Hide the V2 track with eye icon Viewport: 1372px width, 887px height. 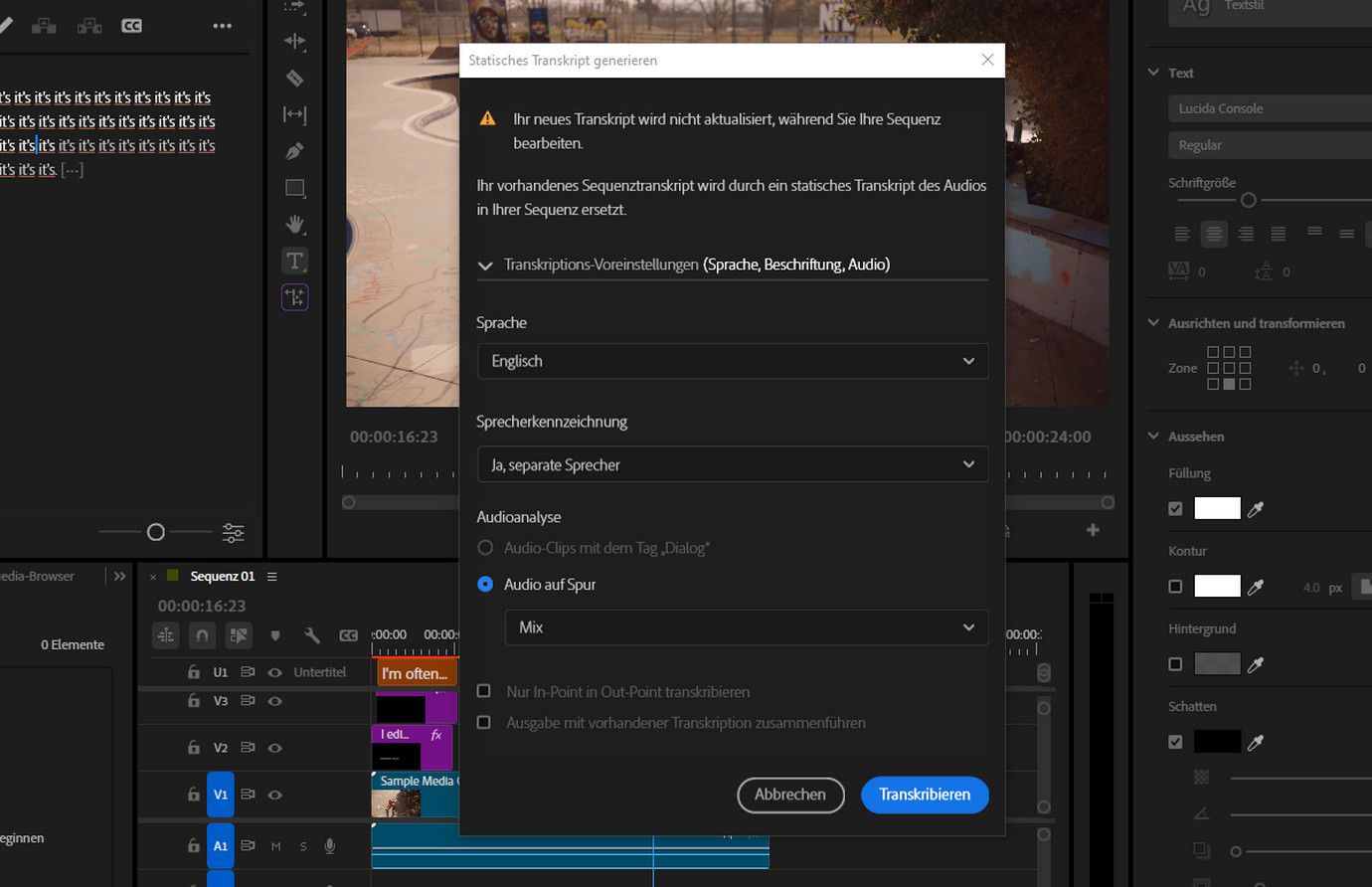275,748
